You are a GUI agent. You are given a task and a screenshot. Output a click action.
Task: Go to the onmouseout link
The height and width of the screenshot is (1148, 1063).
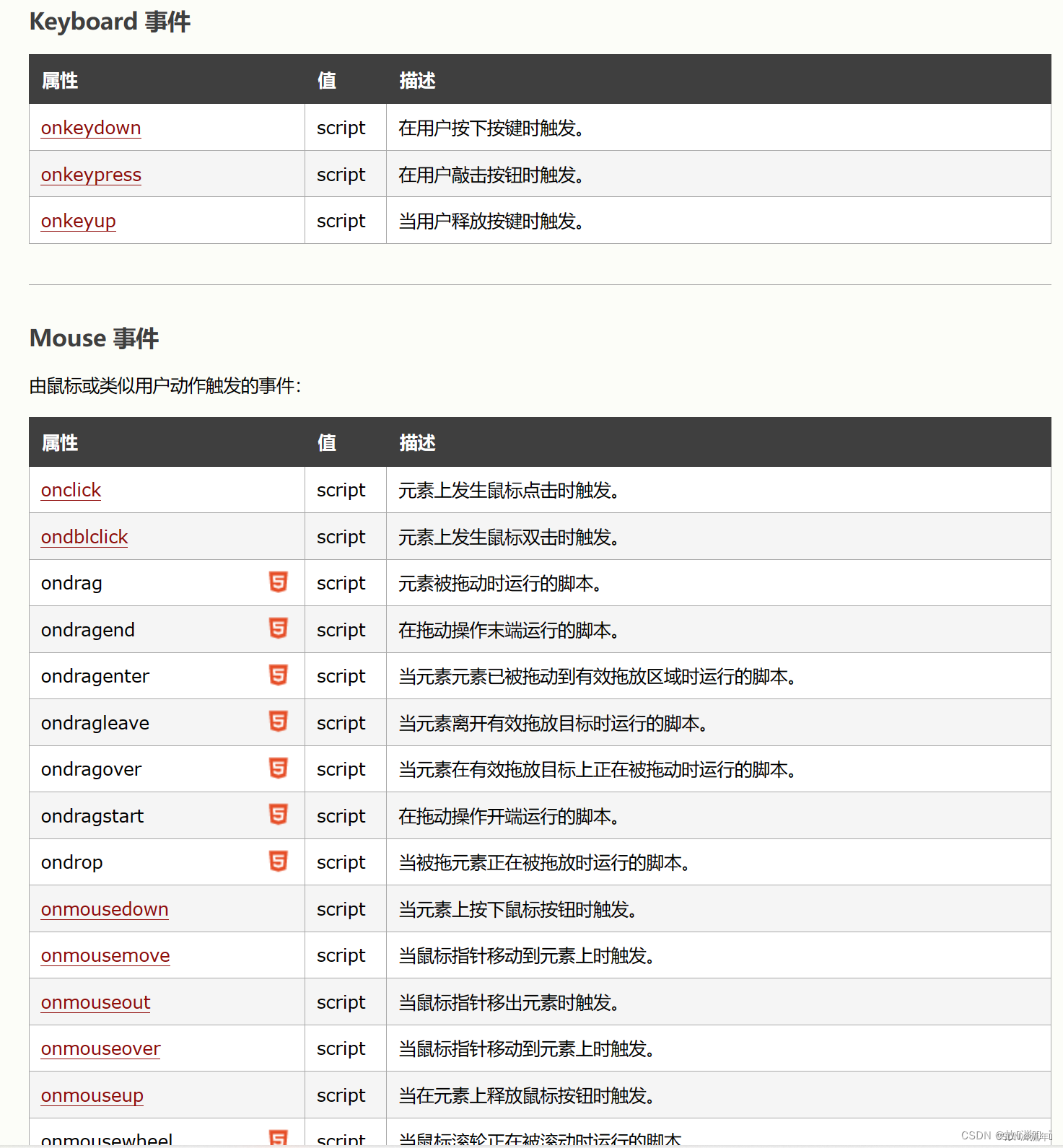click(x=96, y=1002)
